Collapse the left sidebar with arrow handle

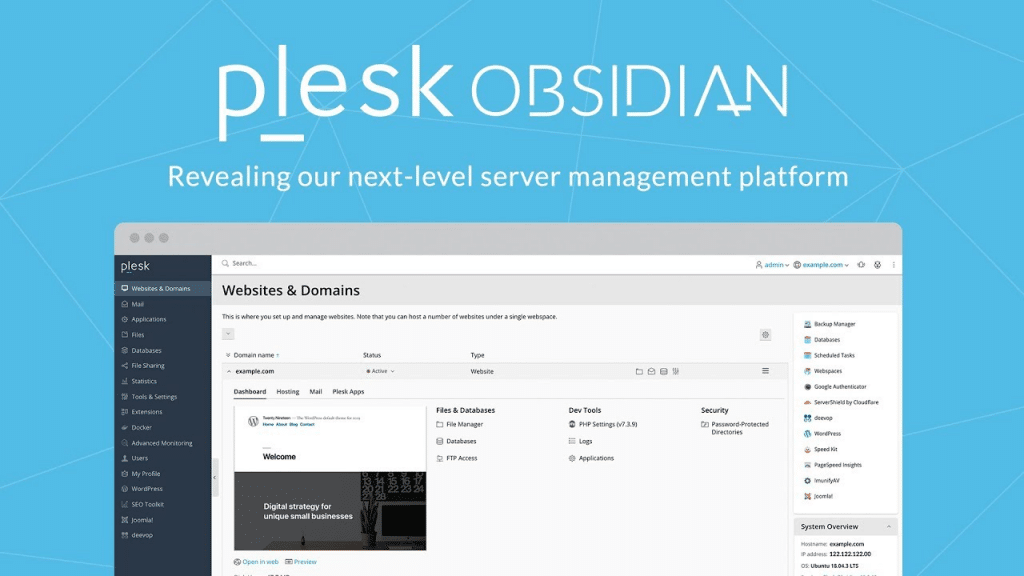coord(215,478)
